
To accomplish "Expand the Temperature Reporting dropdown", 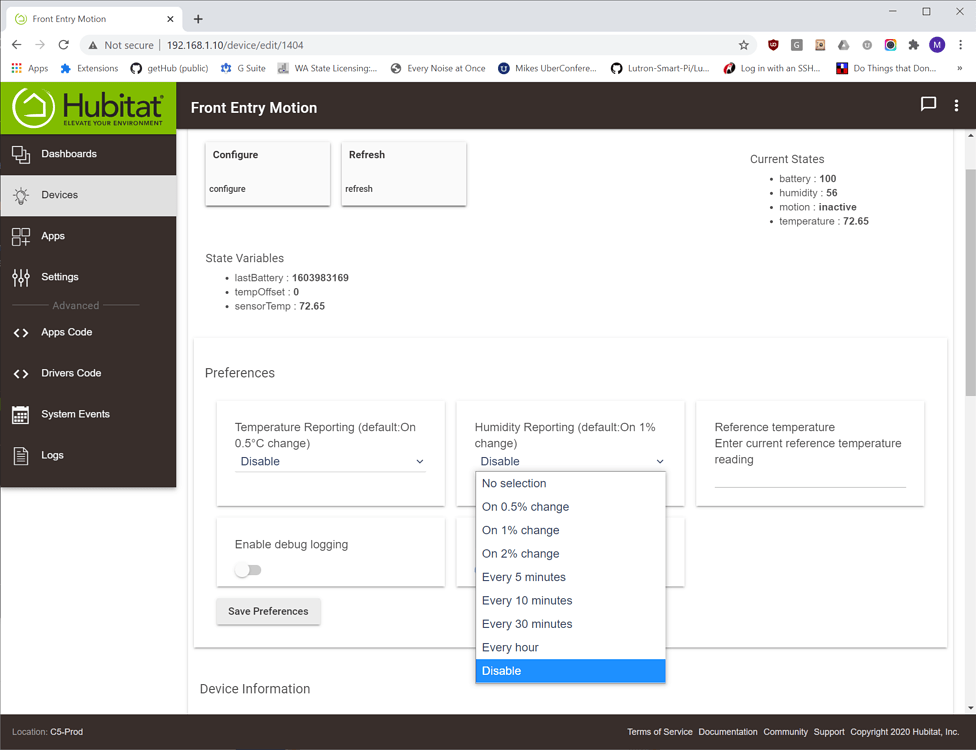I will [x=330, y=462].
